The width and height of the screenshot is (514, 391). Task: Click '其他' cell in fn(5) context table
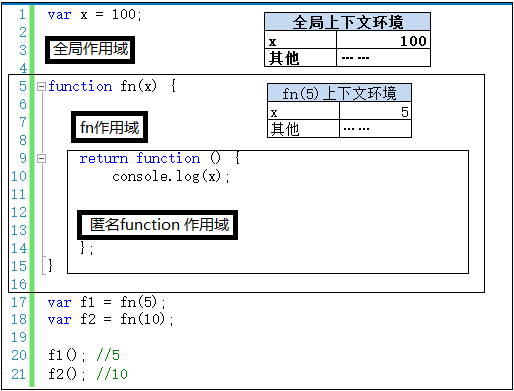point(303,129)
